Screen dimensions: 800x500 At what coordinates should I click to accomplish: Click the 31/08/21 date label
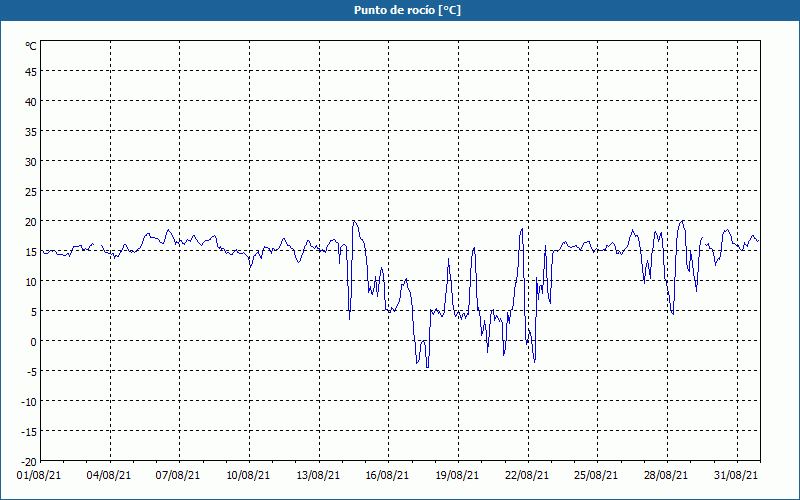(736, 476)
